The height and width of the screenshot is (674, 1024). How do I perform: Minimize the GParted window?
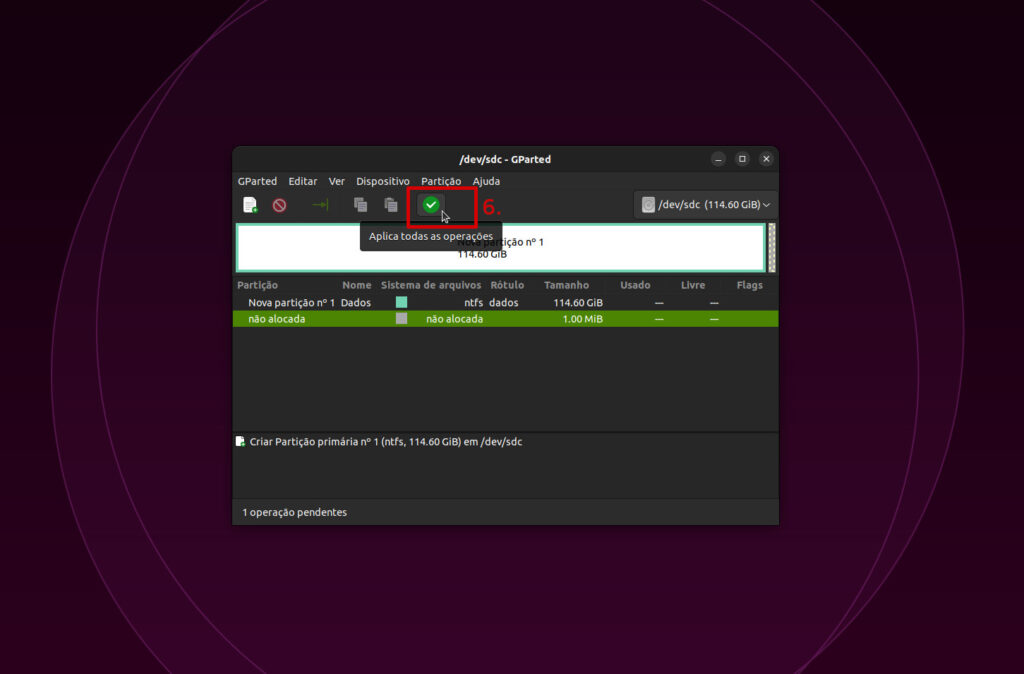[718, 159]
